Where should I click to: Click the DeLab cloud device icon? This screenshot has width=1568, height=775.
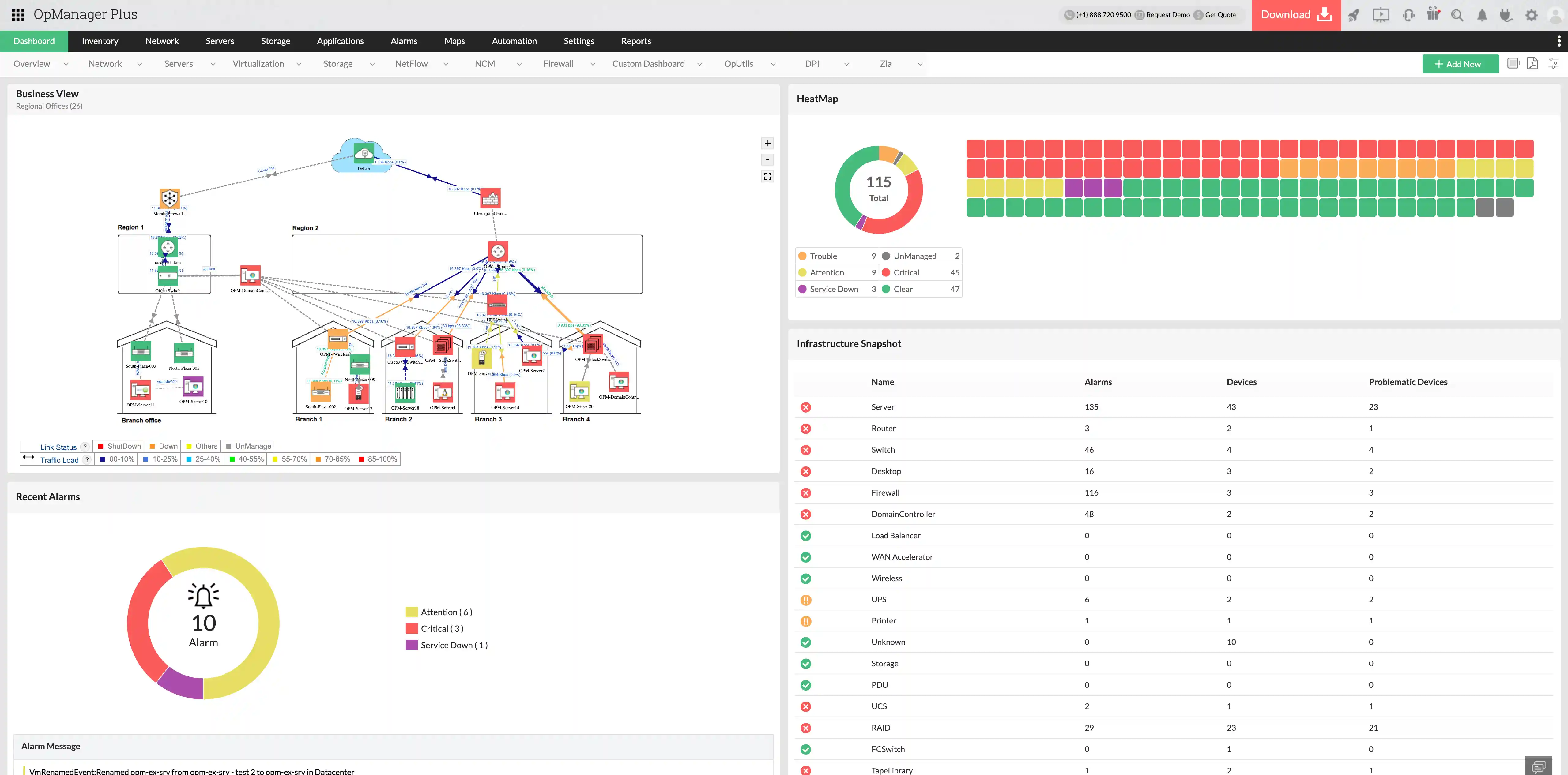point(364,154)
